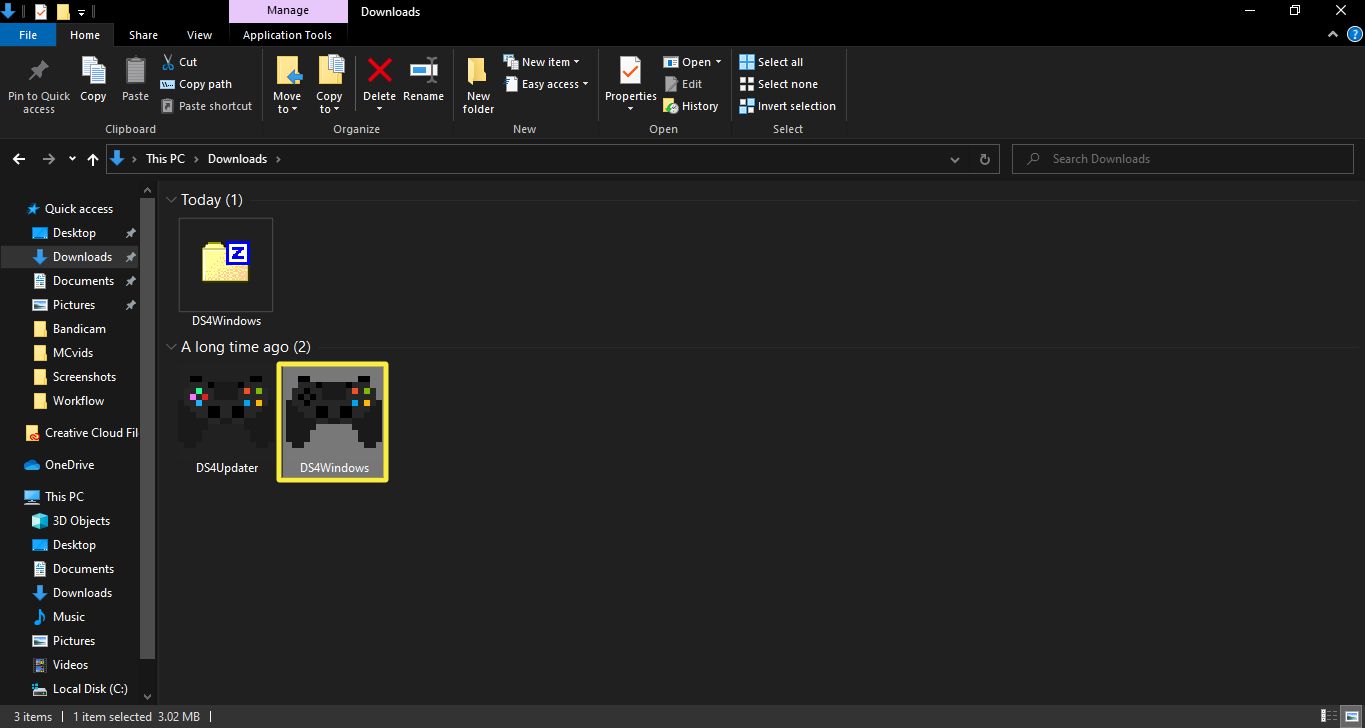Open pinned Downloads under Quick access

(x=82, y=257)
